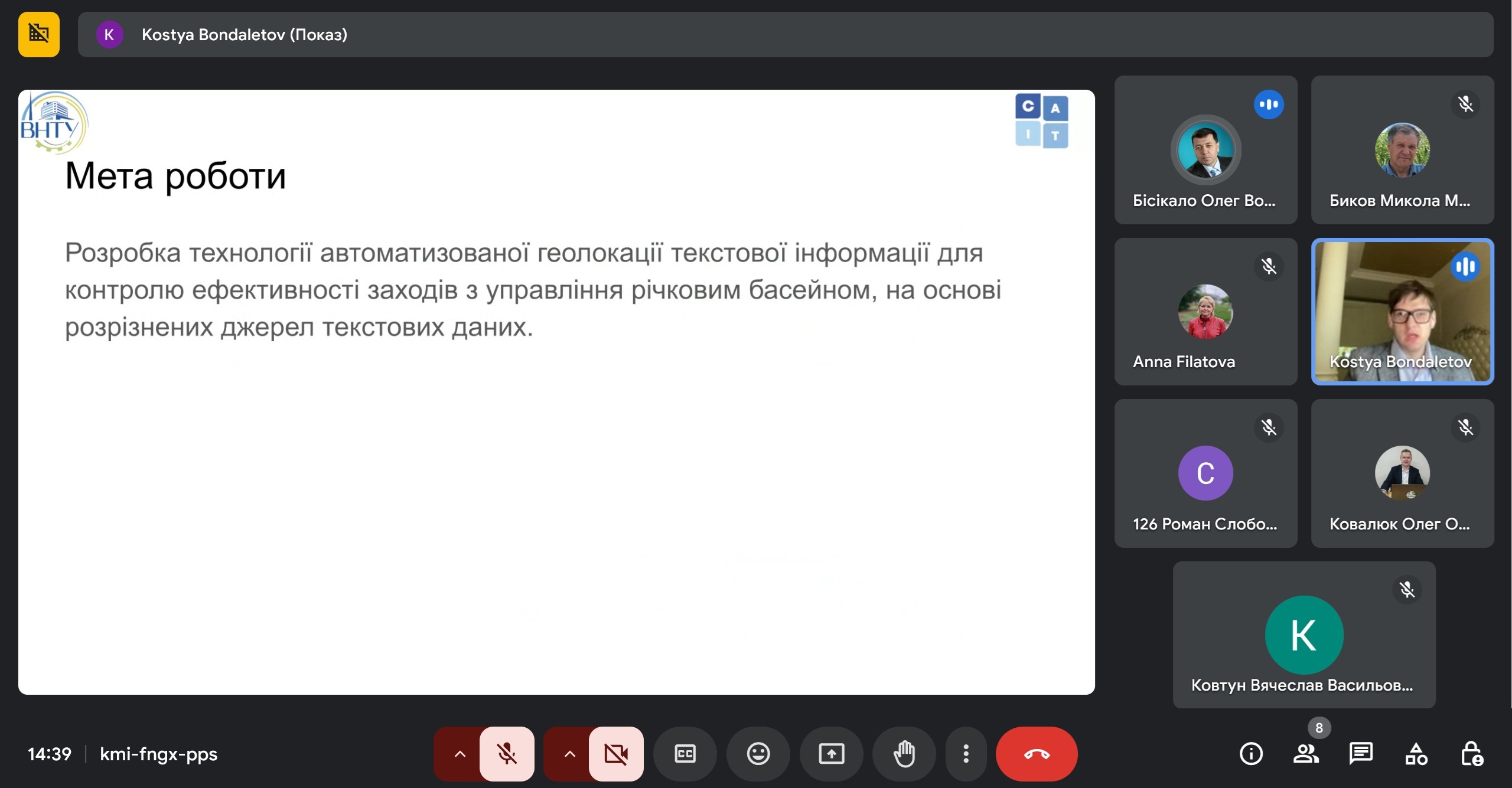Click the Биков Микола participant tile

pos(1402,149)
